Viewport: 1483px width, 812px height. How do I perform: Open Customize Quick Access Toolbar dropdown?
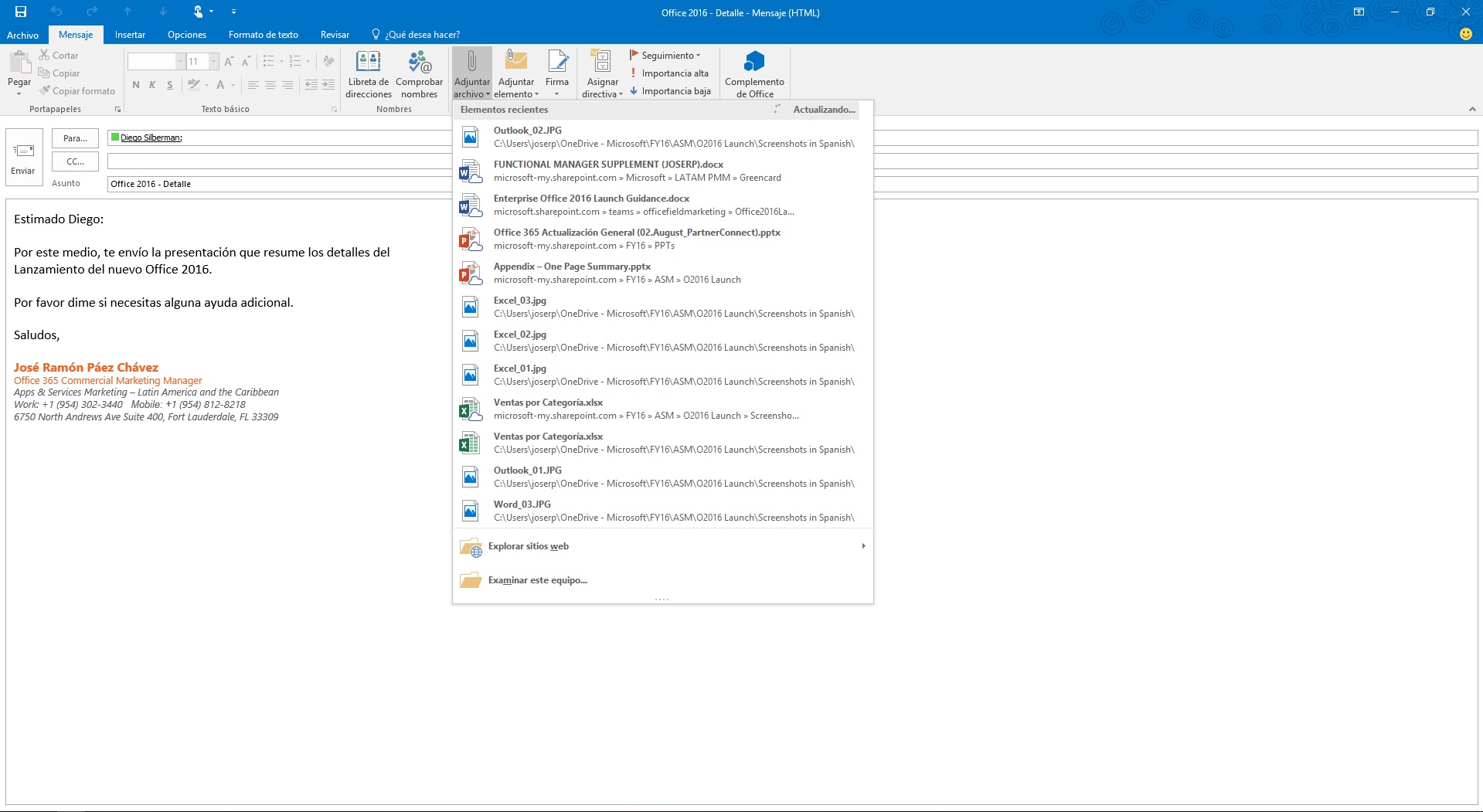(233, 12)
